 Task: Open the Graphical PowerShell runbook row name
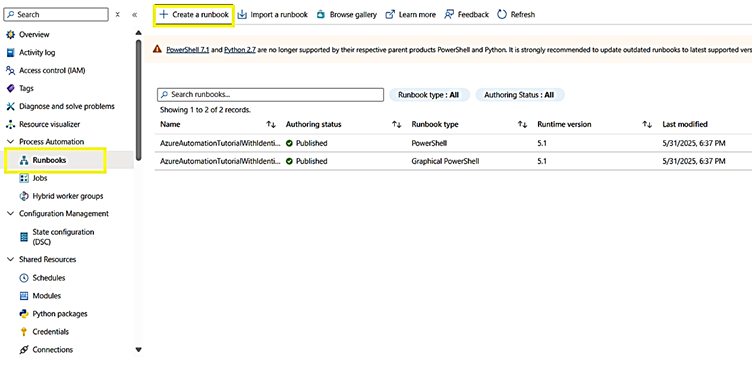pos(220,161)
